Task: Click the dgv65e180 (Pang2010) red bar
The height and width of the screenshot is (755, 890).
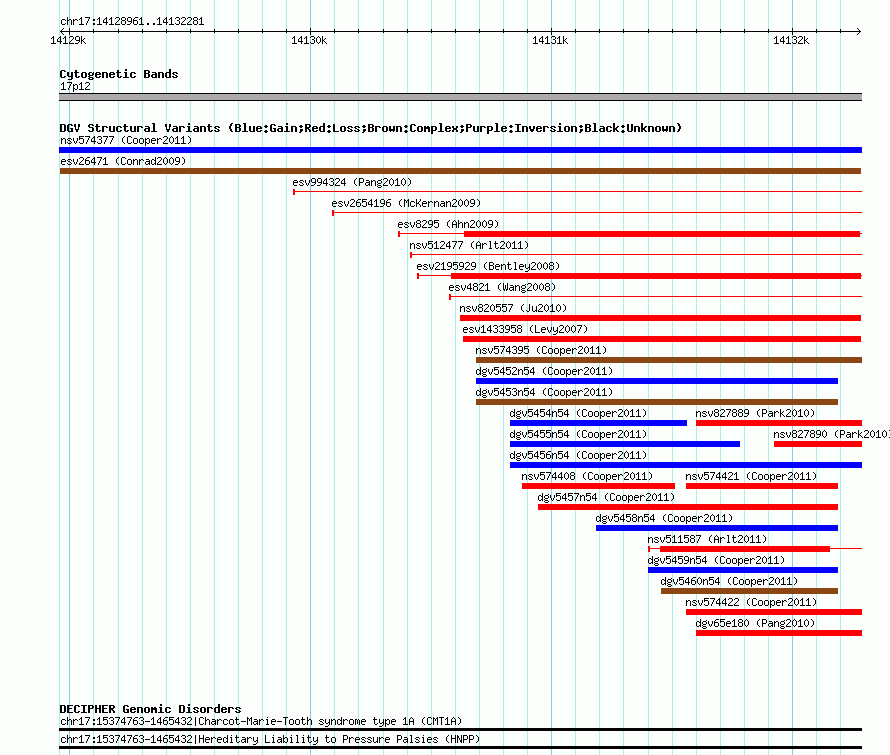Action: (x=779, y=633)
